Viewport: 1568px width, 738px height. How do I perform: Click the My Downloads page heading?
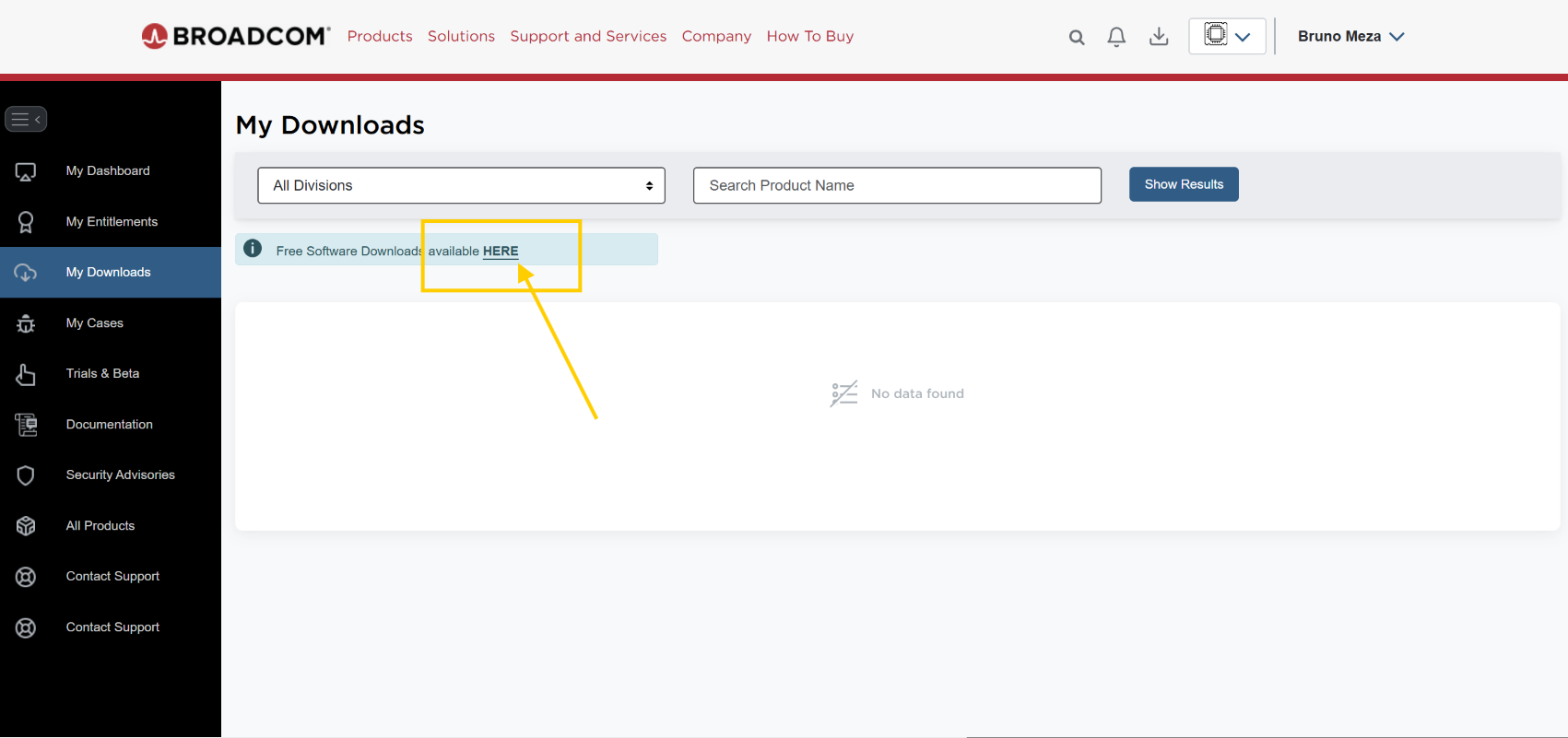[330, 125]
